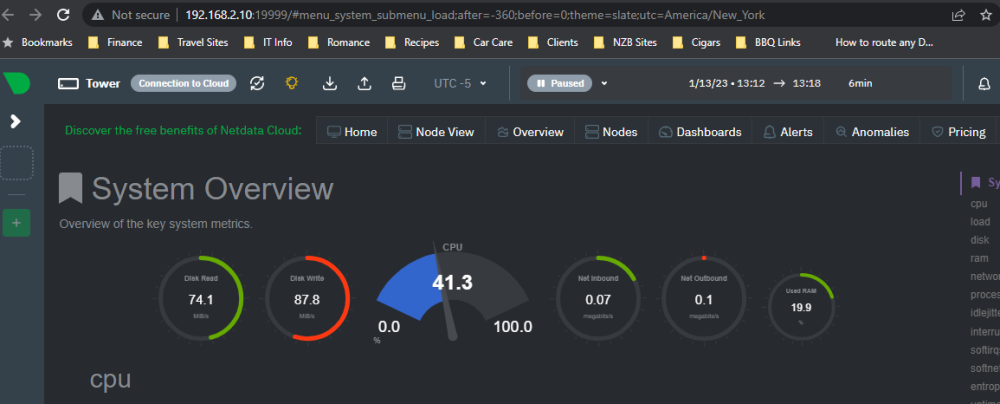Viewport: 1000px width, 404px height.
Task: Open the NZB Sites bookmark folder
Action: pyautogui.click(x=625, y=43)
